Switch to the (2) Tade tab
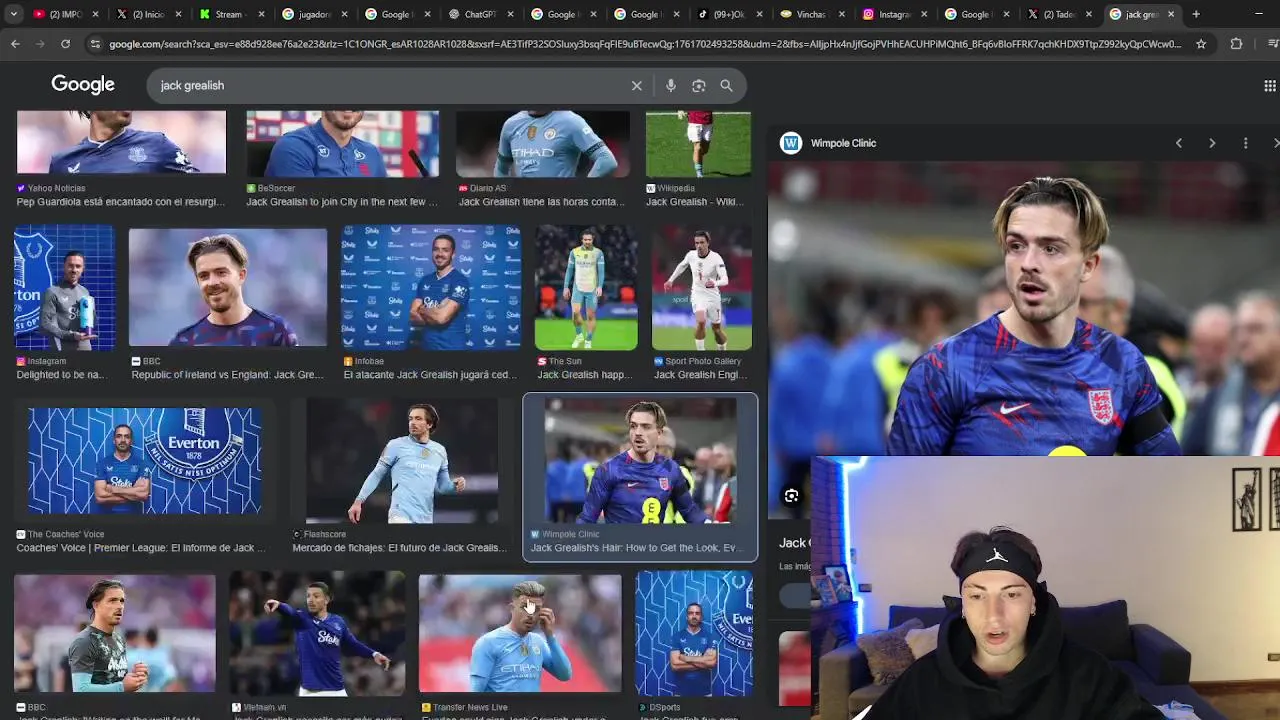1280x720 pixels. (1062, 14)
